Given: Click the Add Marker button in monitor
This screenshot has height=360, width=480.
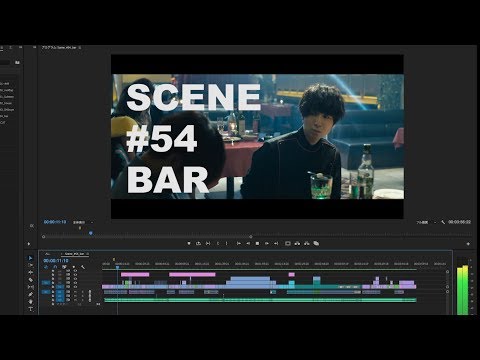Looking at the screenshot, I should tap(189, 244).
